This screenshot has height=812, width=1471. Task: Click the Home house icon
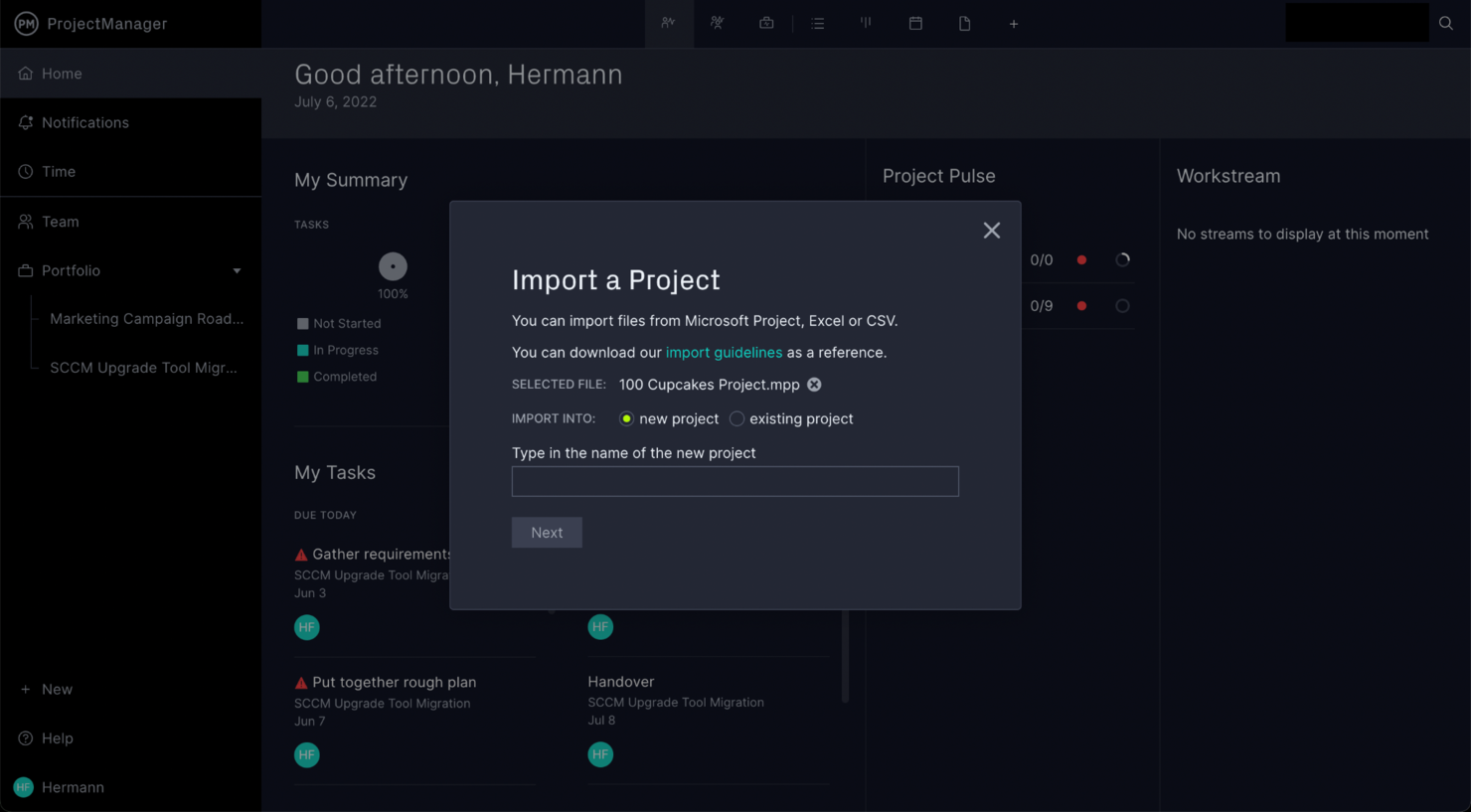[x=26, y=74]
